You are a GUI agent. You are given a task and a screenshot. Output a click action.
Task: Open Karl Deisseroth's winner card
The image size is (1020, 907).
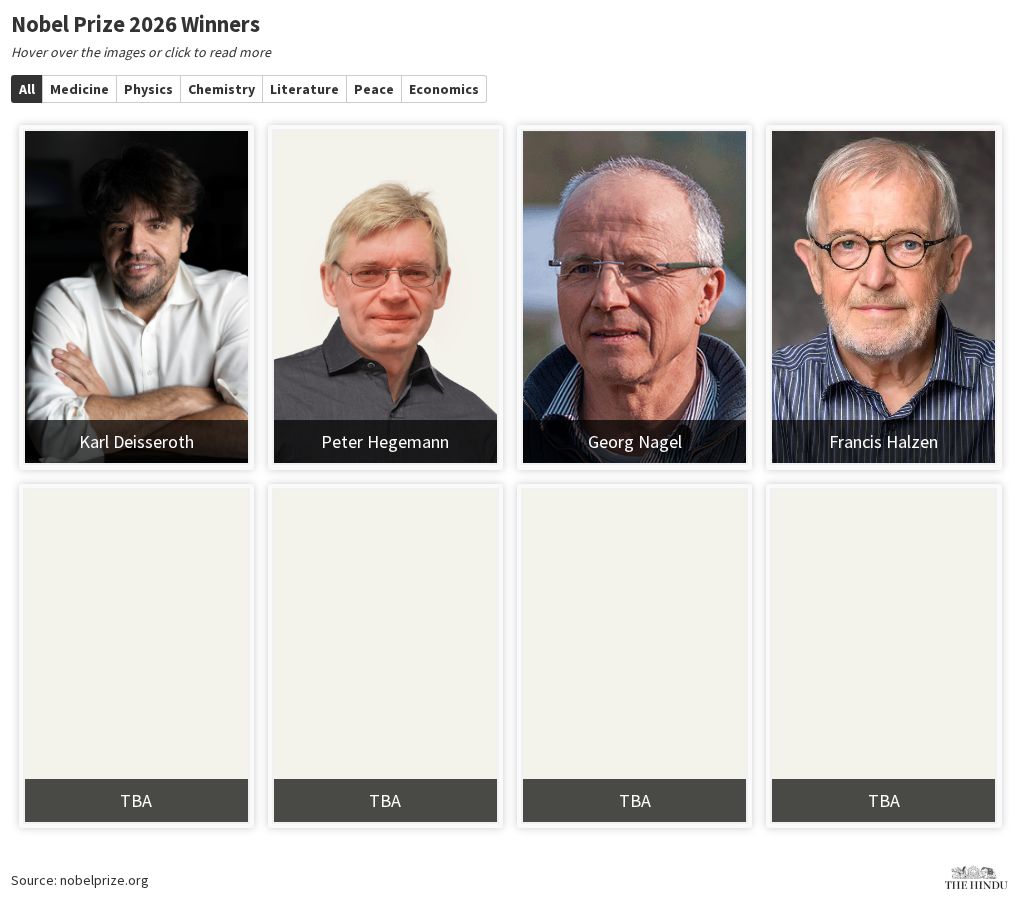point(137,297)
